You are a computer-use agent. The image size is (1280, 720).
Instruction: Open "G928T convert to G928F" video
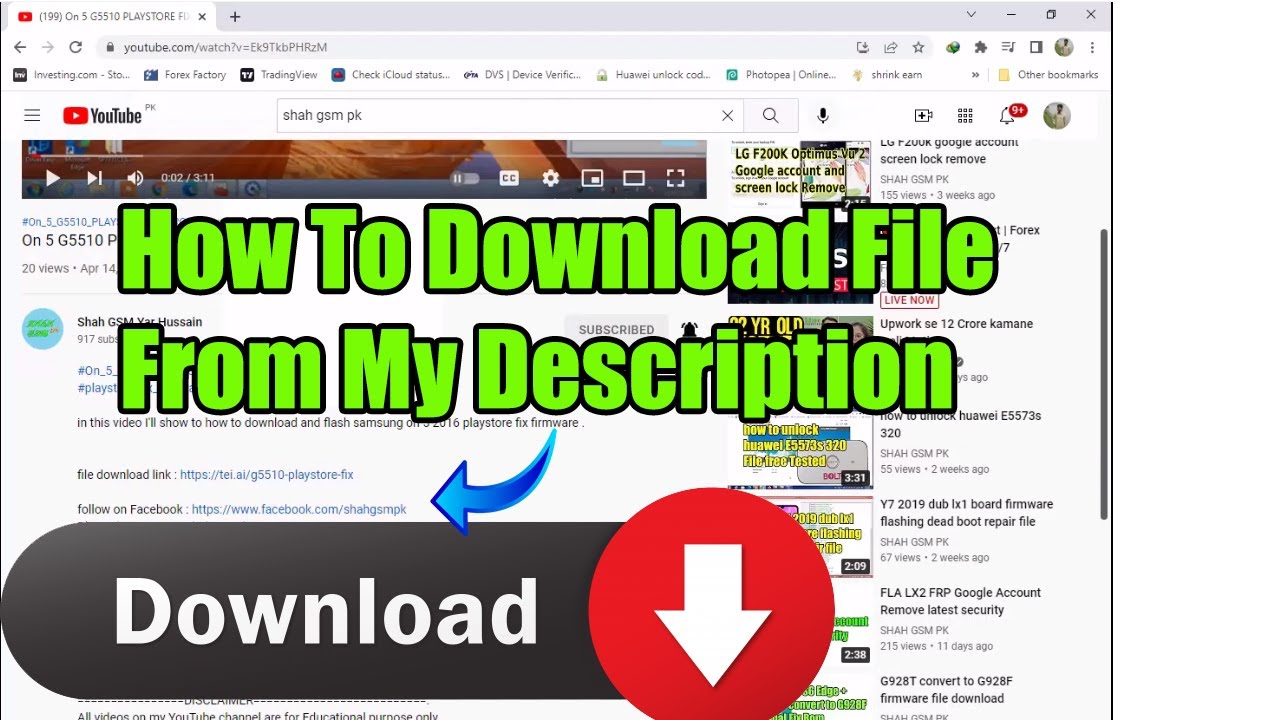(946, 690)
